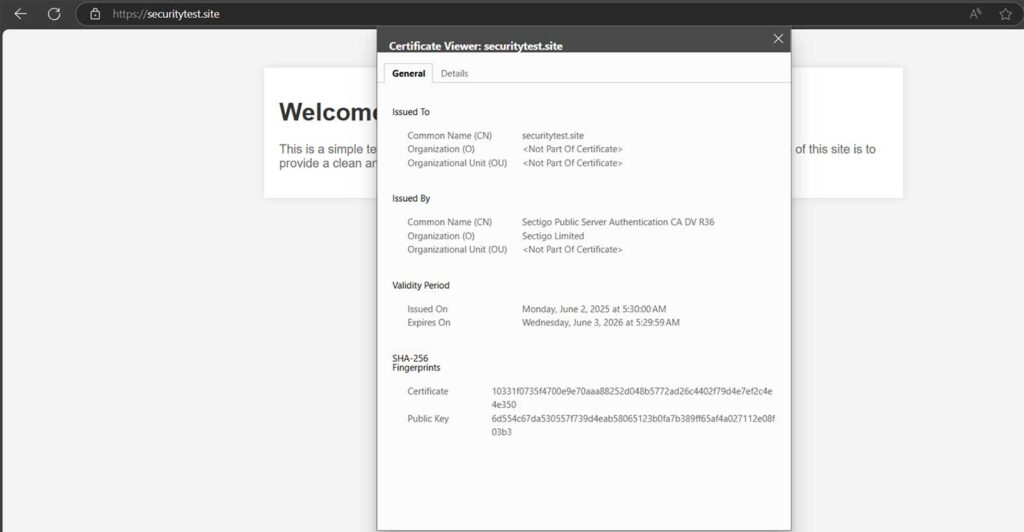The width and height of the screenshot is (1024, 532).
Task: Click the Expires On label
Action: 428,322
